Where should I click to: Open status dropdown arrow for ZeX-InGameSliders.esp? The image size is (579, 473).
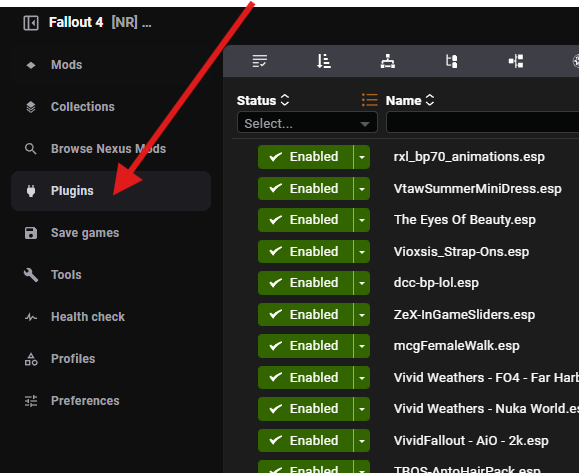tap(362, 315)
